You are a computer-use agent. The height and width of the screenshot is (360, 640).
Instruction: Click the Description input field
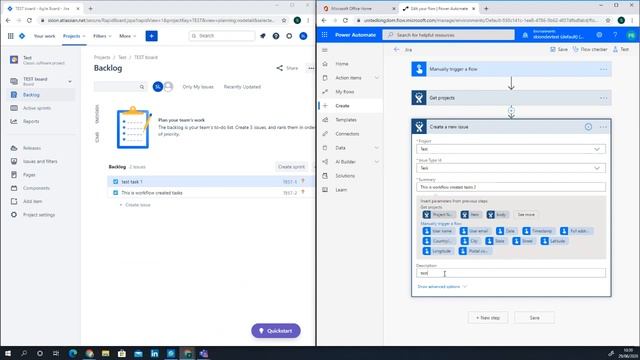pyautogui.click(x=511, y=273)
